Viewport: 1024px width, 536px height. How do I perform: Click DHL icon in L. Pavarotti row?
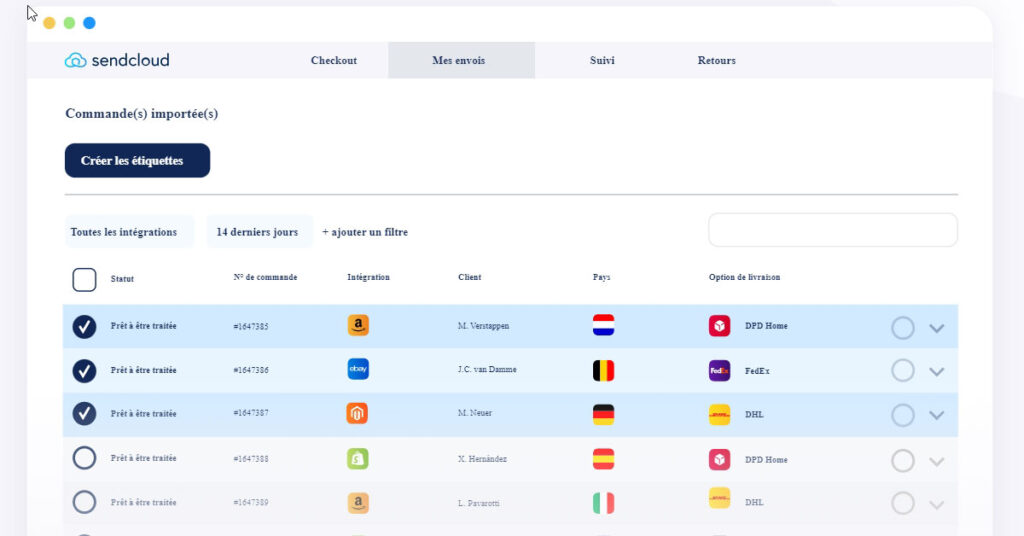coord(720,498)
